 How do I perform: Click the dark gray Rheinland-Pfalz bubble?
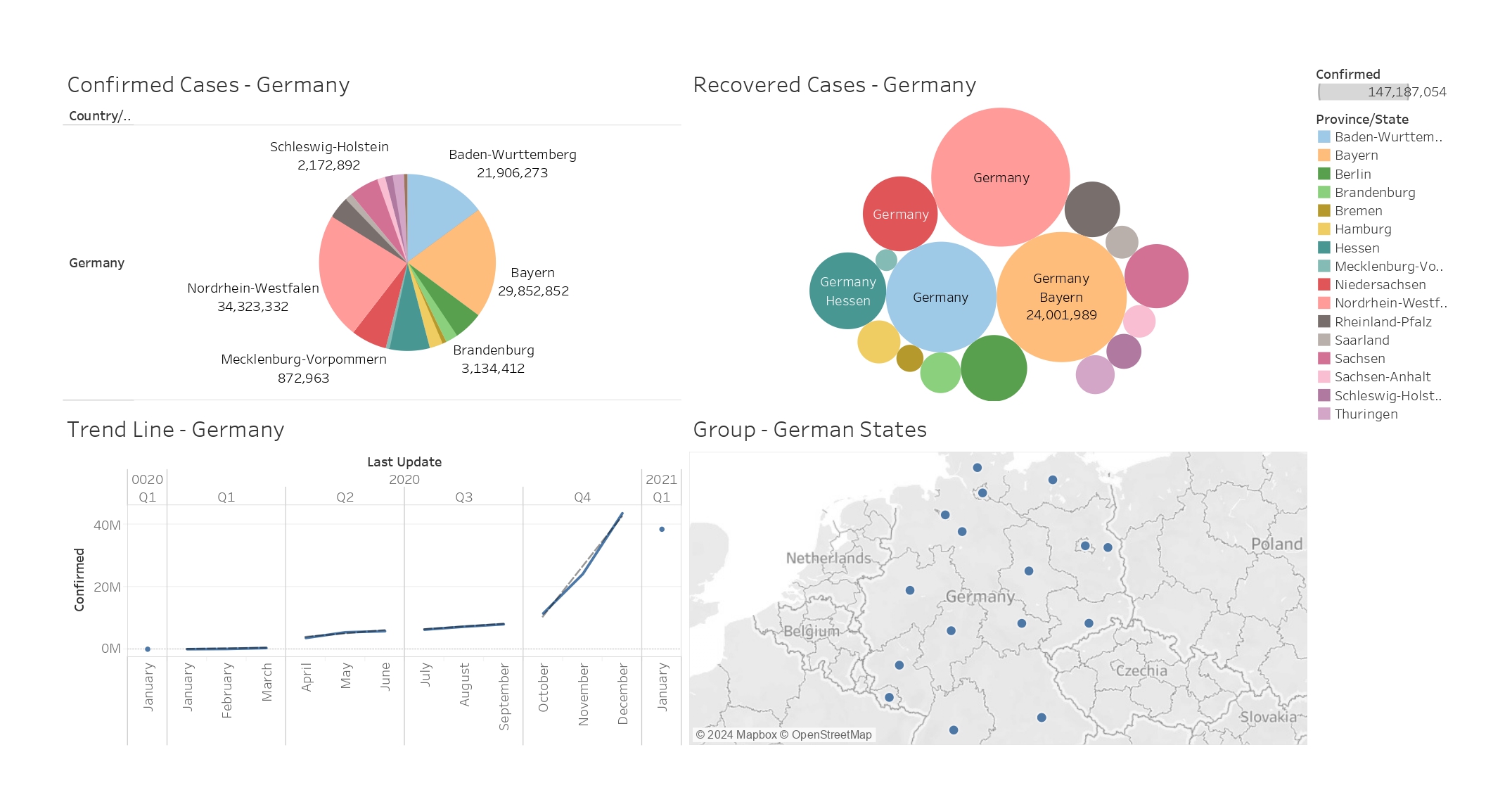[x=1092, y=209]
